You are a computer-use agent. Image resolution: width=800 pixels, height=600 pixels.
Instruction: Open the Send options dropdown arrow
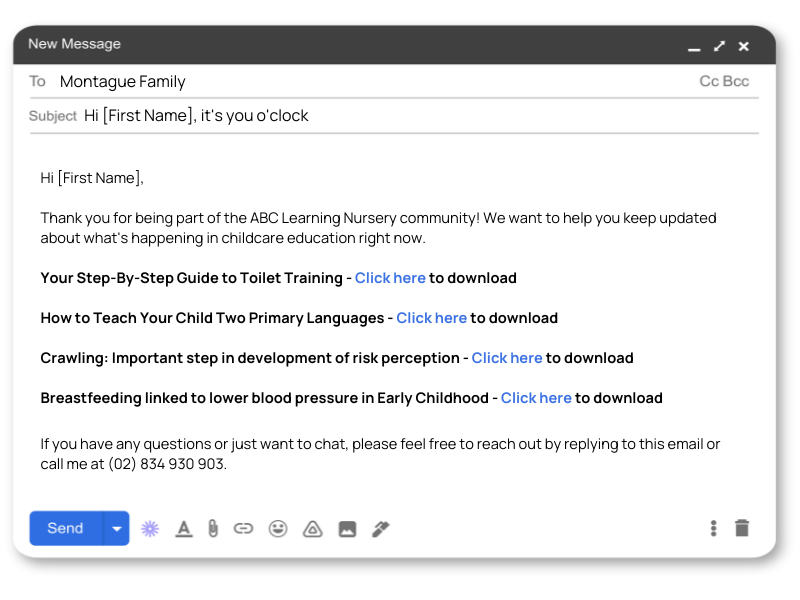(117, 528)
